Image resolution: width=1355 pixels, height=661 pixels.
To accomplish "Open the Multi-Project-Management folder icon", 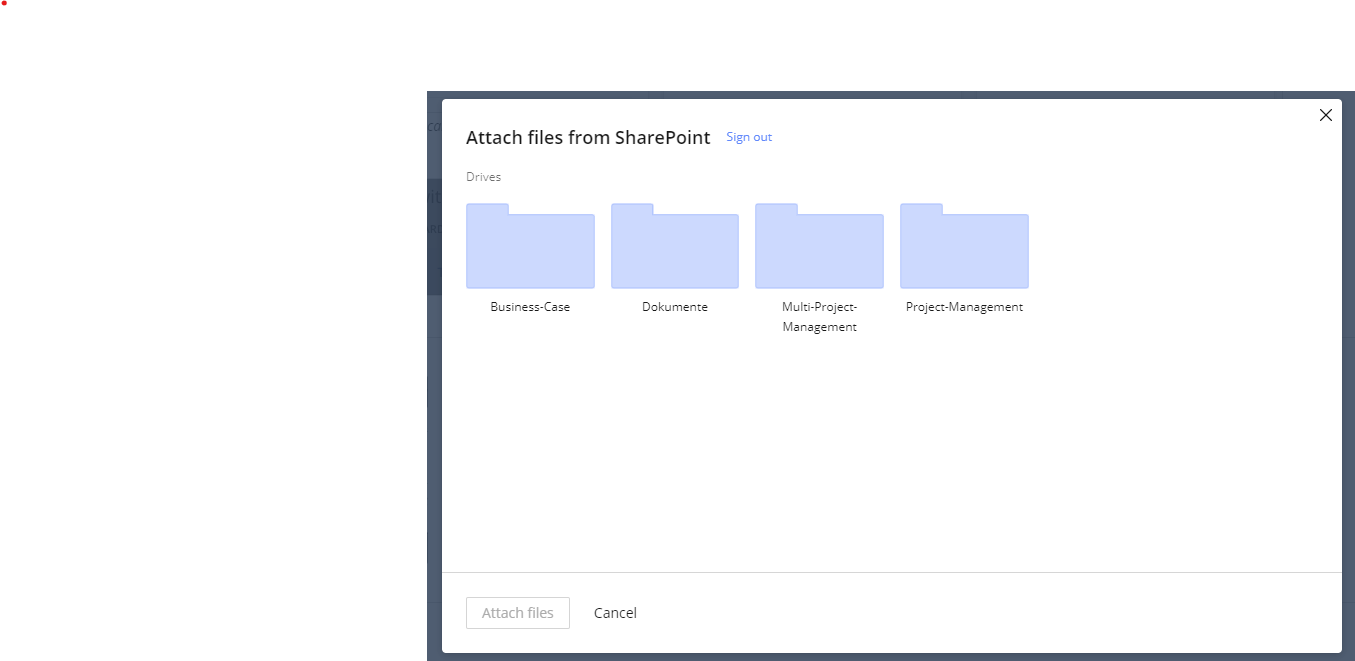I will click(x=819, y=247).
